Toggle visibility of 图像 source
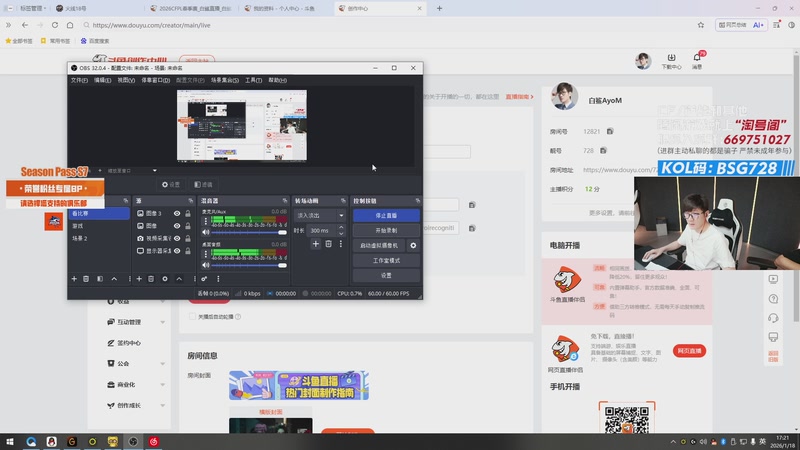Screen dimensions: 800x450 177,226
